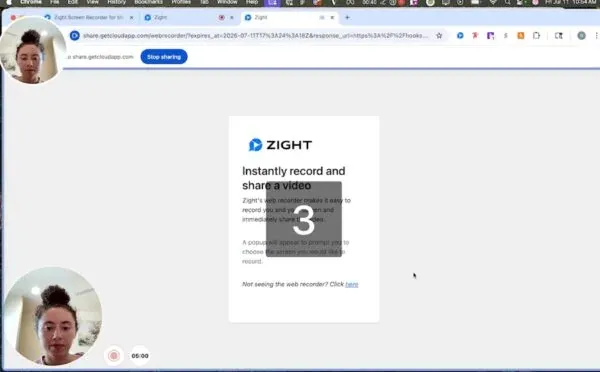Viewport: 600px width, 372px height.
Task: Open a new tab with the plus button
Action: (x=347, y=17)
